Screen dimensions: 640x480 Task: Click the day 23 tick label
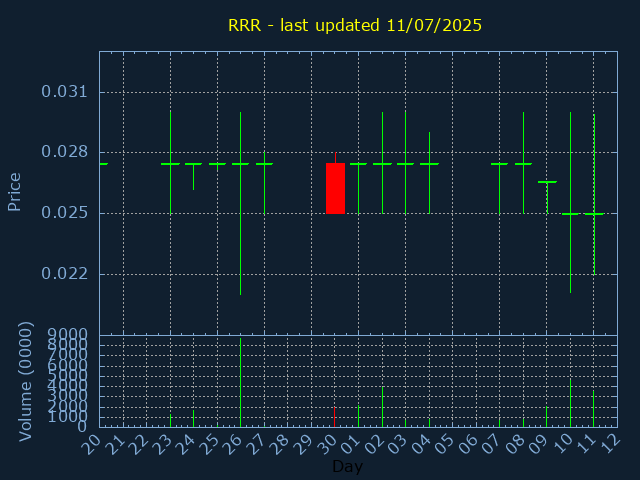161,444
